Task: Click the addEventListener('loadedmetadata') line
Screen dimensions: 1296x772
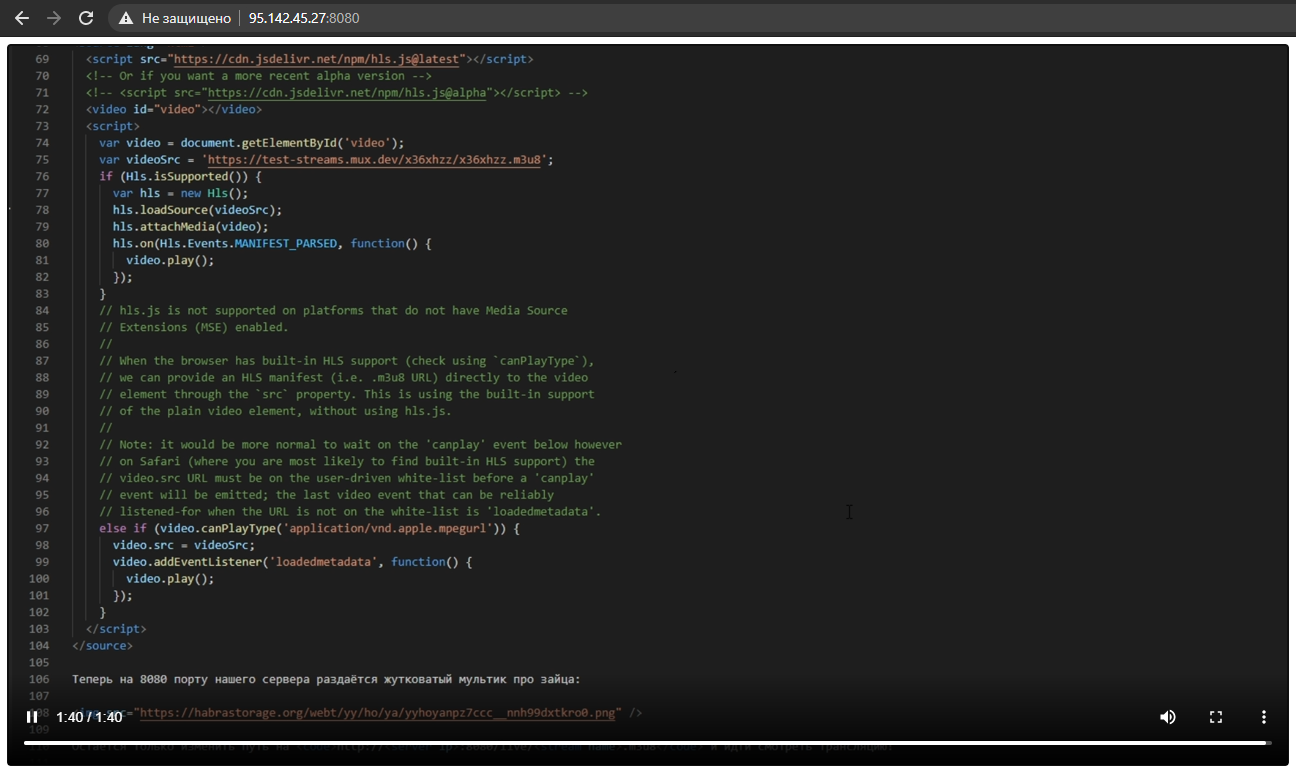Action: pyautogui.click(x=292, y=562)
